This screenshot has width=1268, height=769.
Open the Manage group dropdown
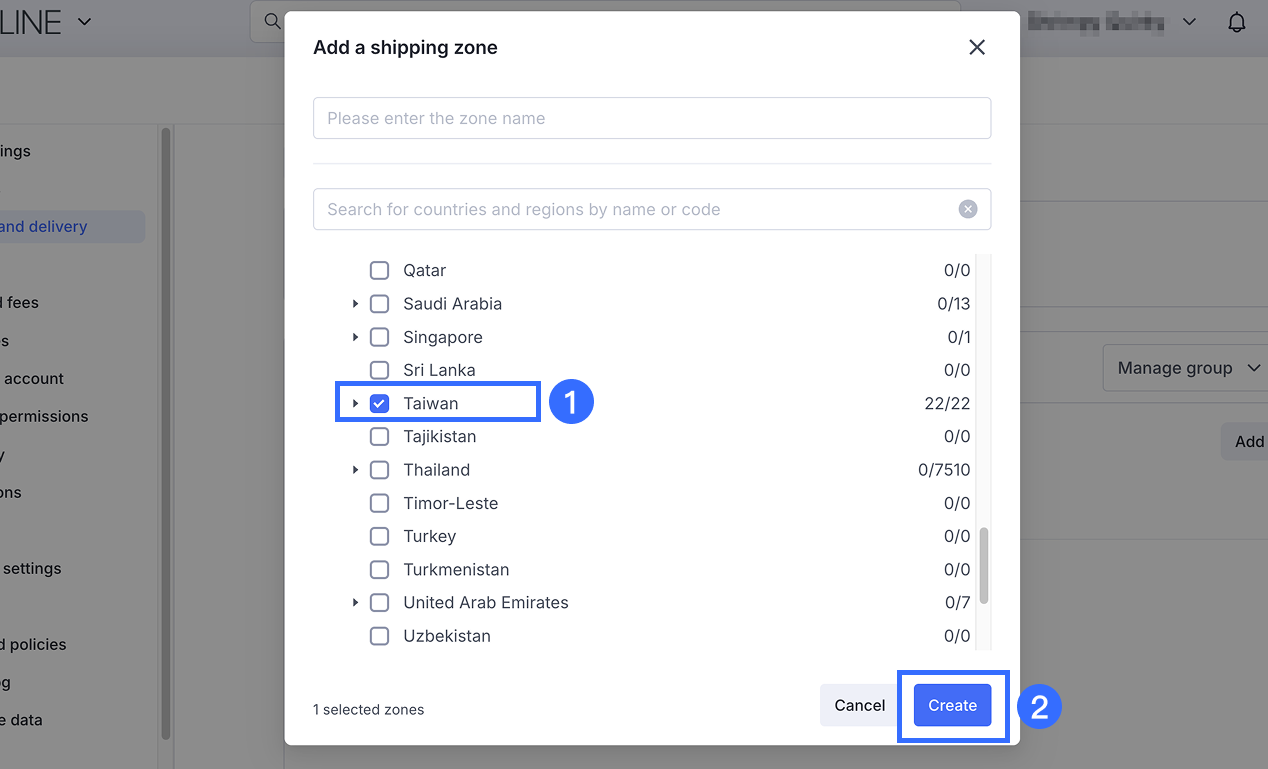pyautogui.click(x=1187, y=368)
